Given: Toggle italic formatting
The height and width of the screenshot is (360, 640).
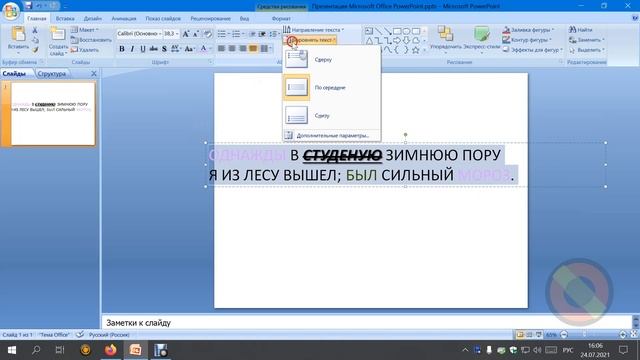Looking at the screenshot, I should [132, 49].
